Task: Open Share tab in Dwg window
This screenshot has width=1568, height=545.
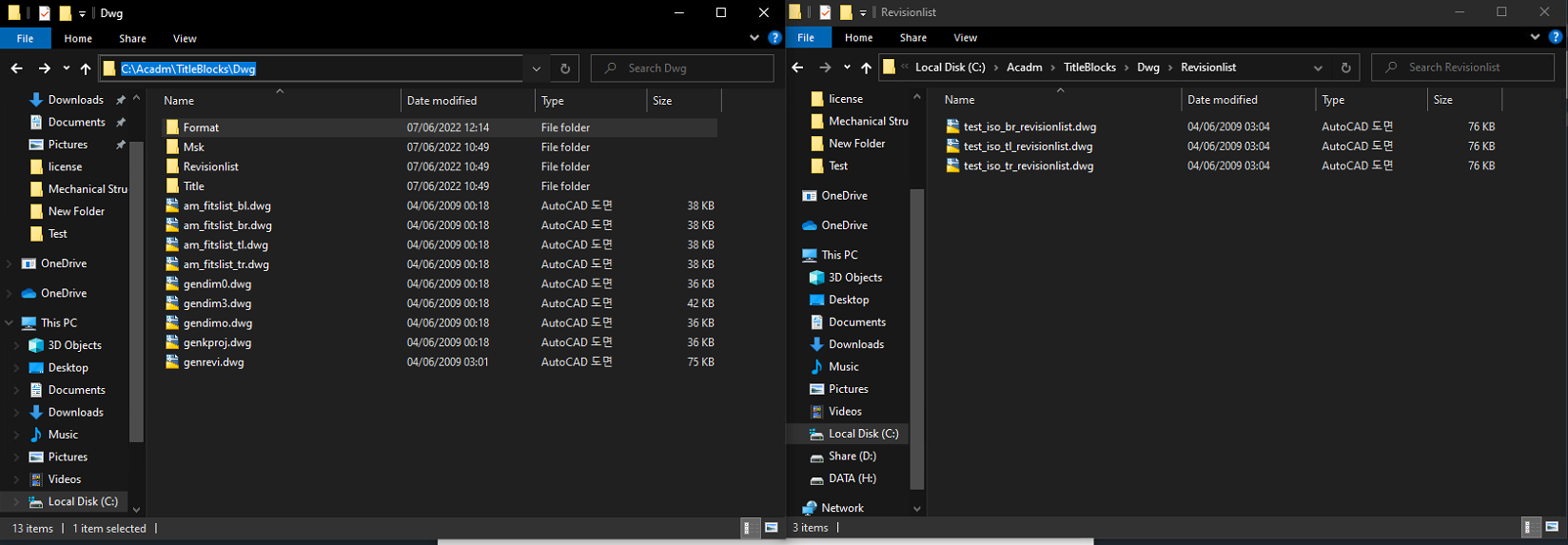Action: [x=132, y=39]
